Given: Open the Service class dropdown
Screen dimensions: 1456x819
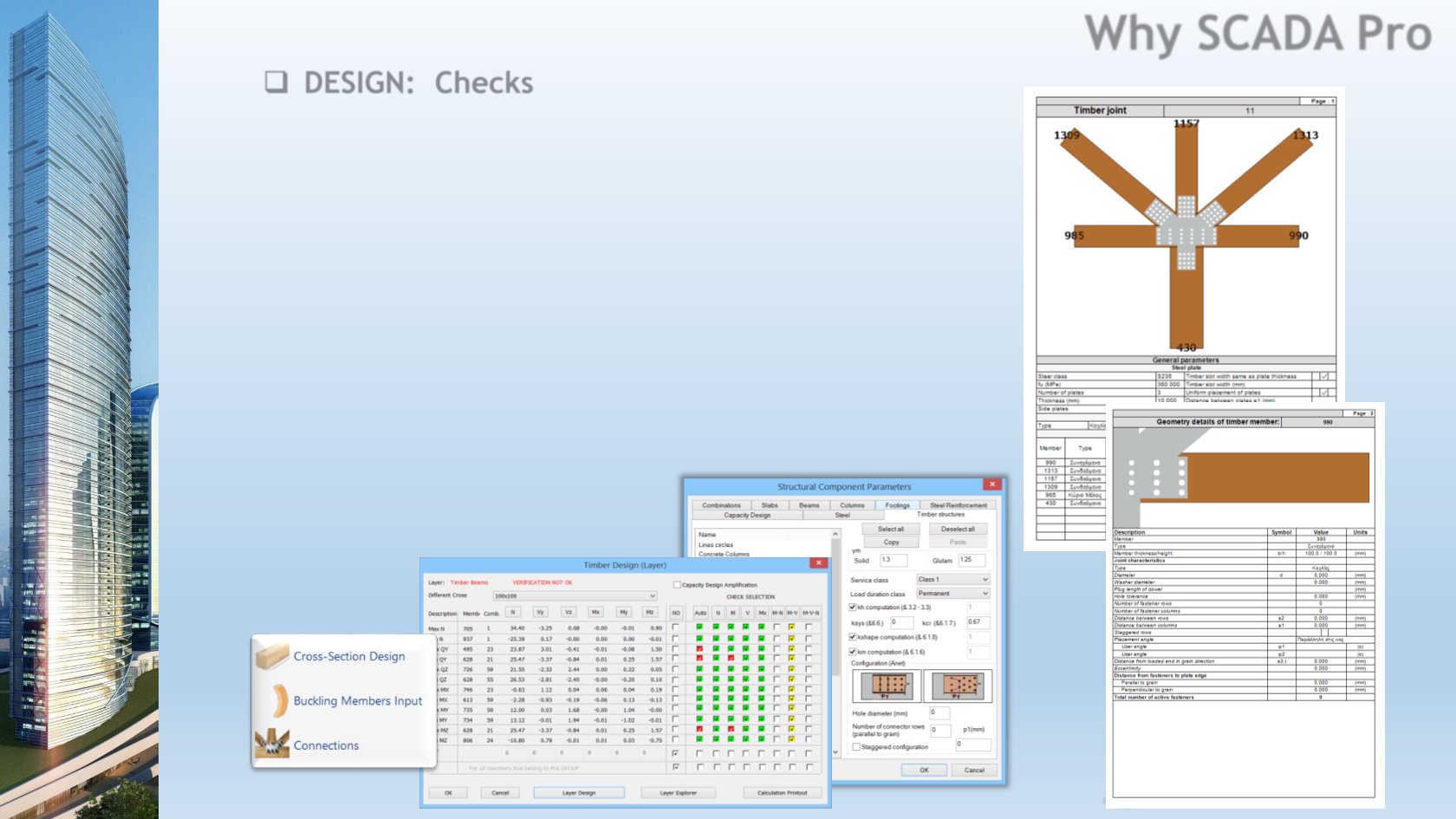Looking at the screenshot, I should 952,579.
